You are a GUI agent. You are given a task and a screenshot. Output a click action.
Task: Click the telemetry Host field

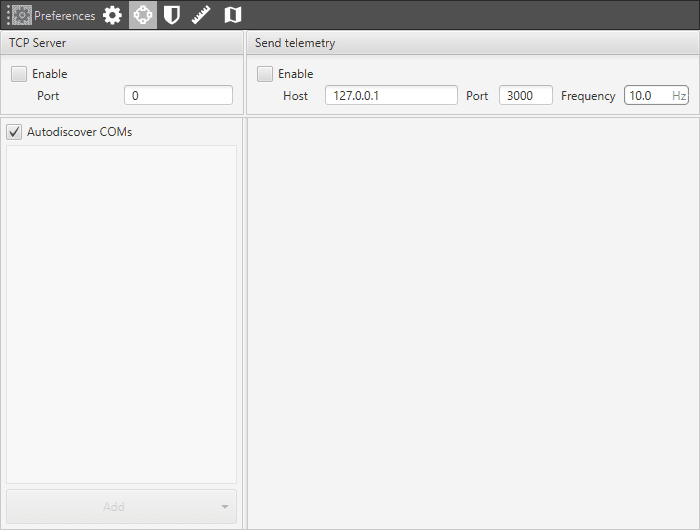click(391, 96)
